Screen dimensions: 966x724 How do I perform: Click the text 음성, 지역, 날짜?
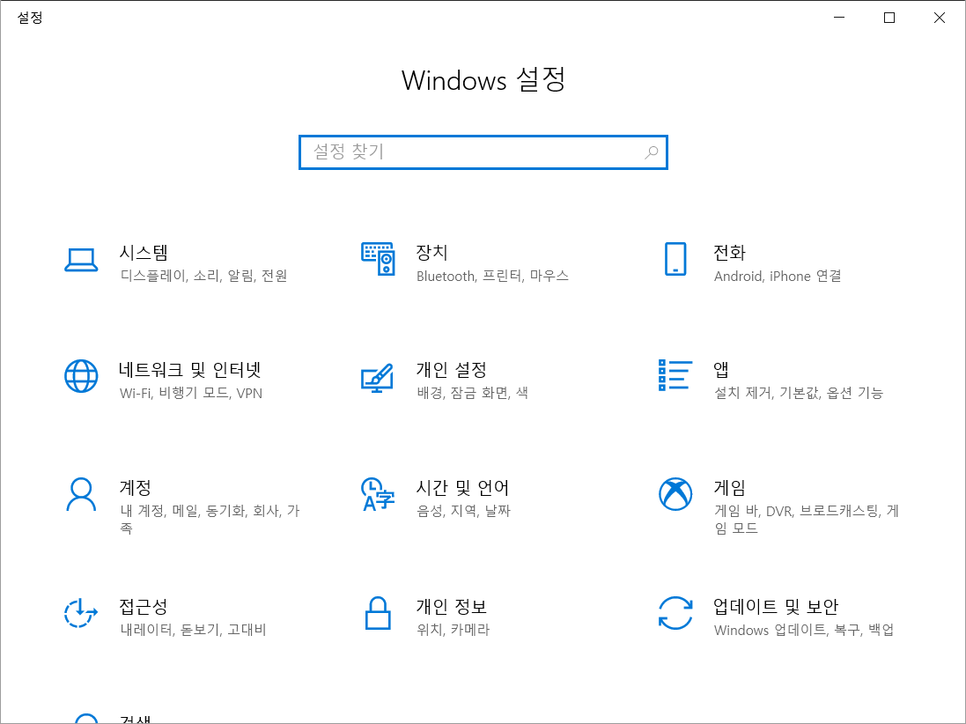pyautogui.click(x=463, y=511)
